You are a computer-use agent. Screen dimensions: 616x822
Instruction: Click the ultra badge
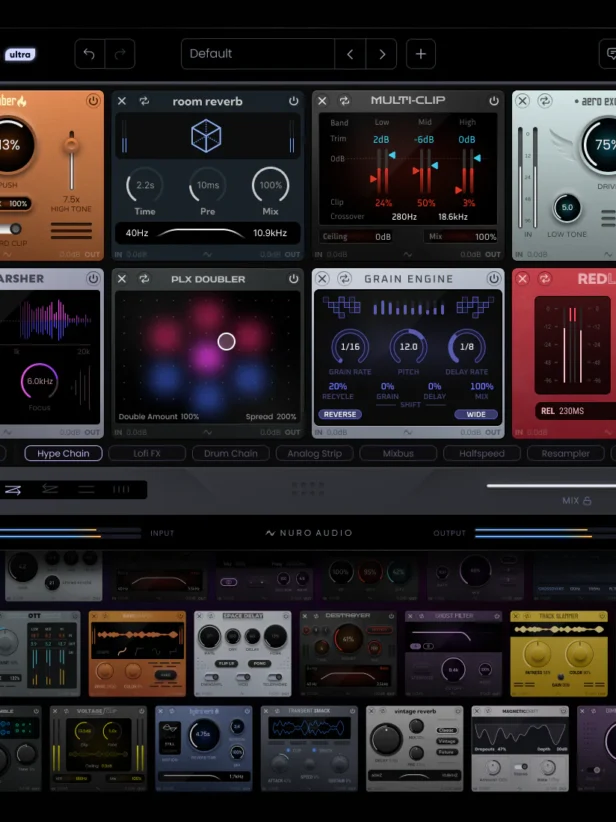click(x=20, y=55)
